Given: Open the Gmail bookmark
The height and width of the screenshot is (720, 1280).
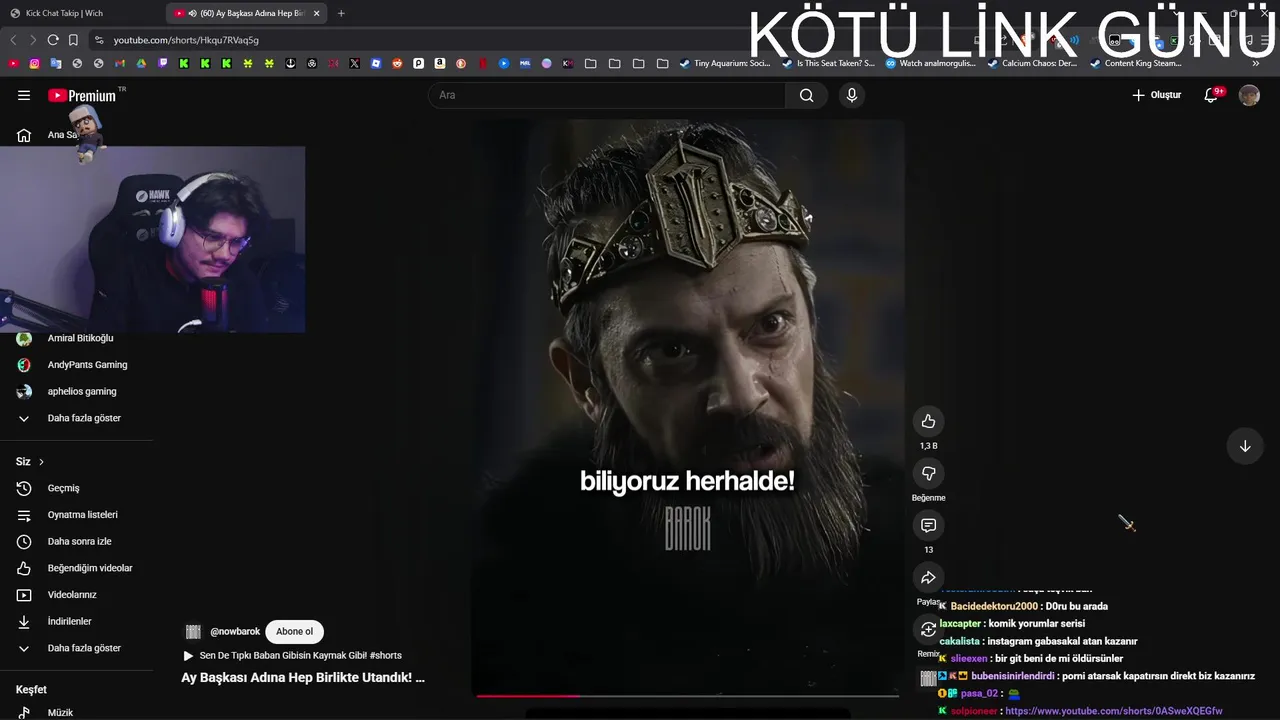Looking at the screenshot, I should click(120, 63).
